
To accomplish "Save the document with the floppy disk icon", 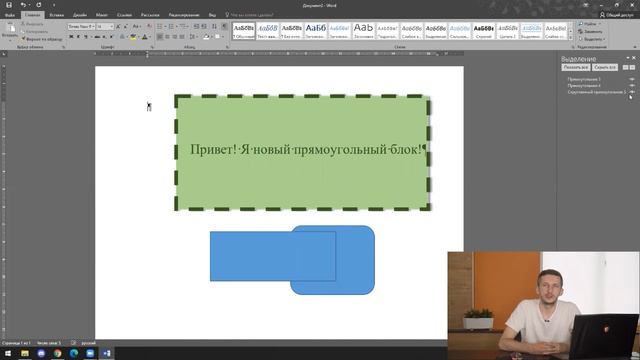I will (9, 5).
